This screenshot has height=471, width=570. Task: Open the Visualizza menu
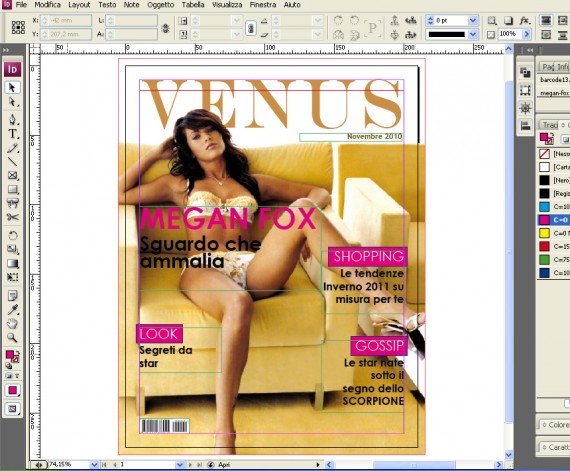227,5
